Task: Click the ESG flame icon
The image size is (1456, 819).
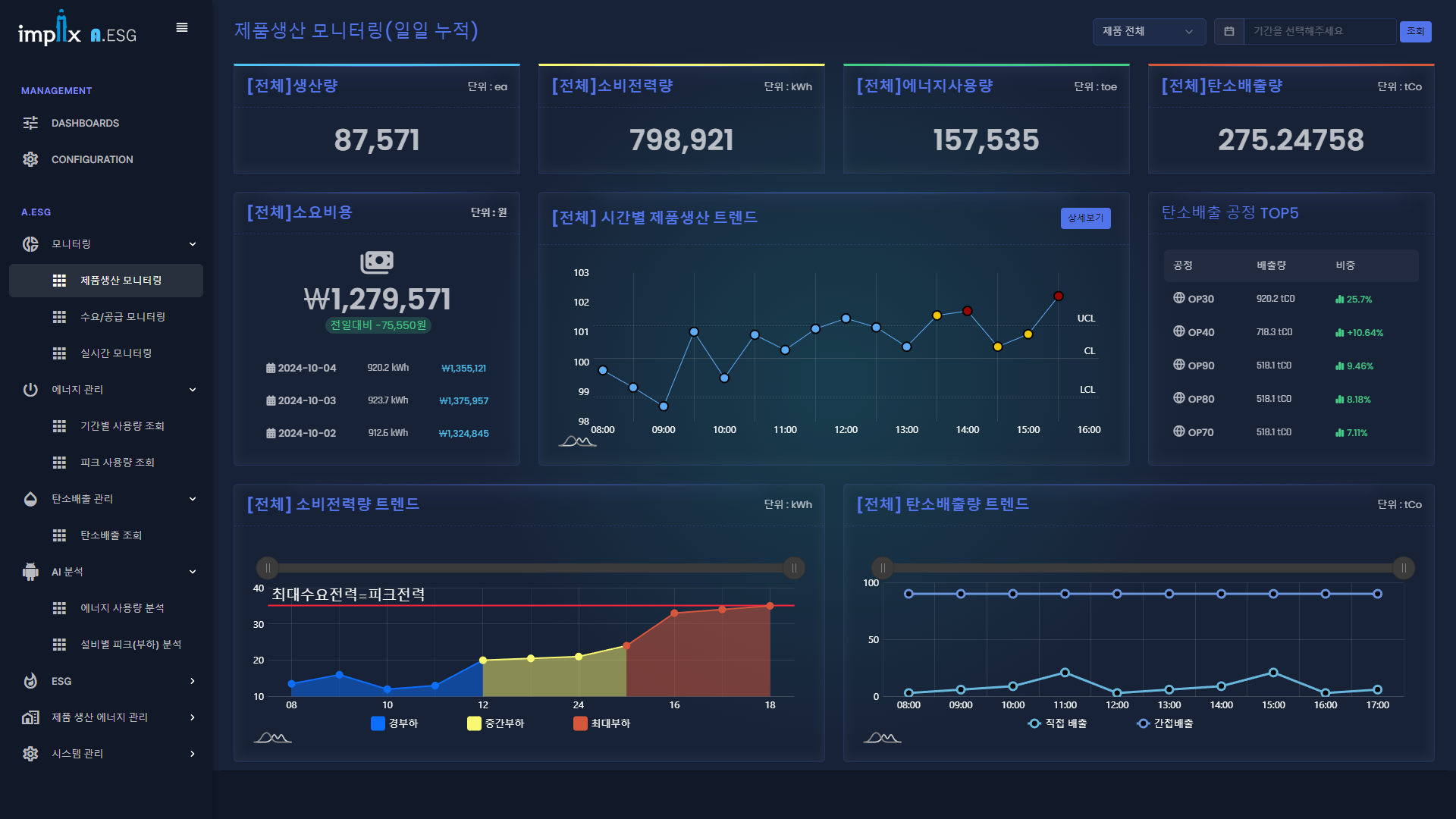Action: coord(30,681)
